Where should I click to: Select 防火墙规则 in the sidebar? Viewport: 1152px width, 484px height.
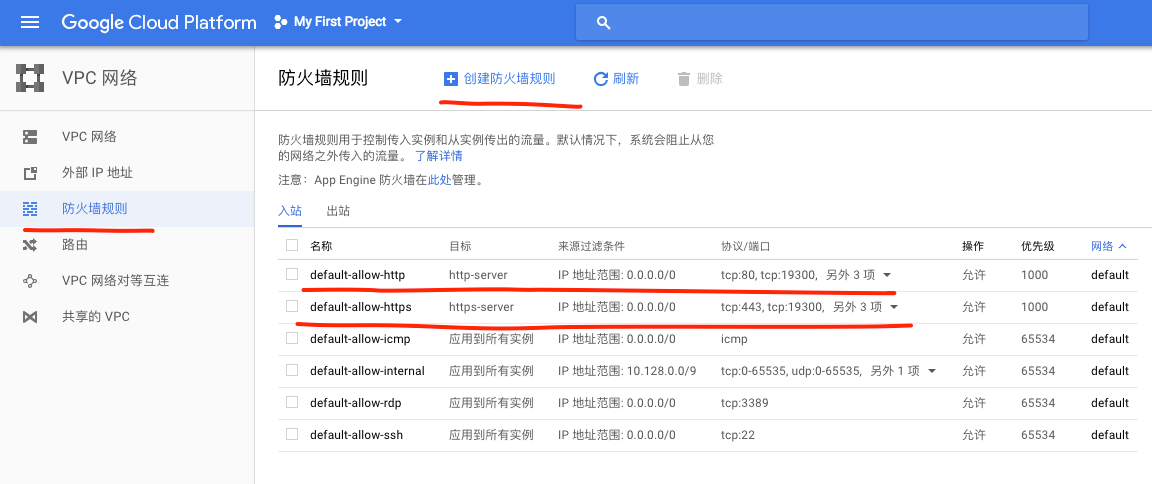[127, 209]
